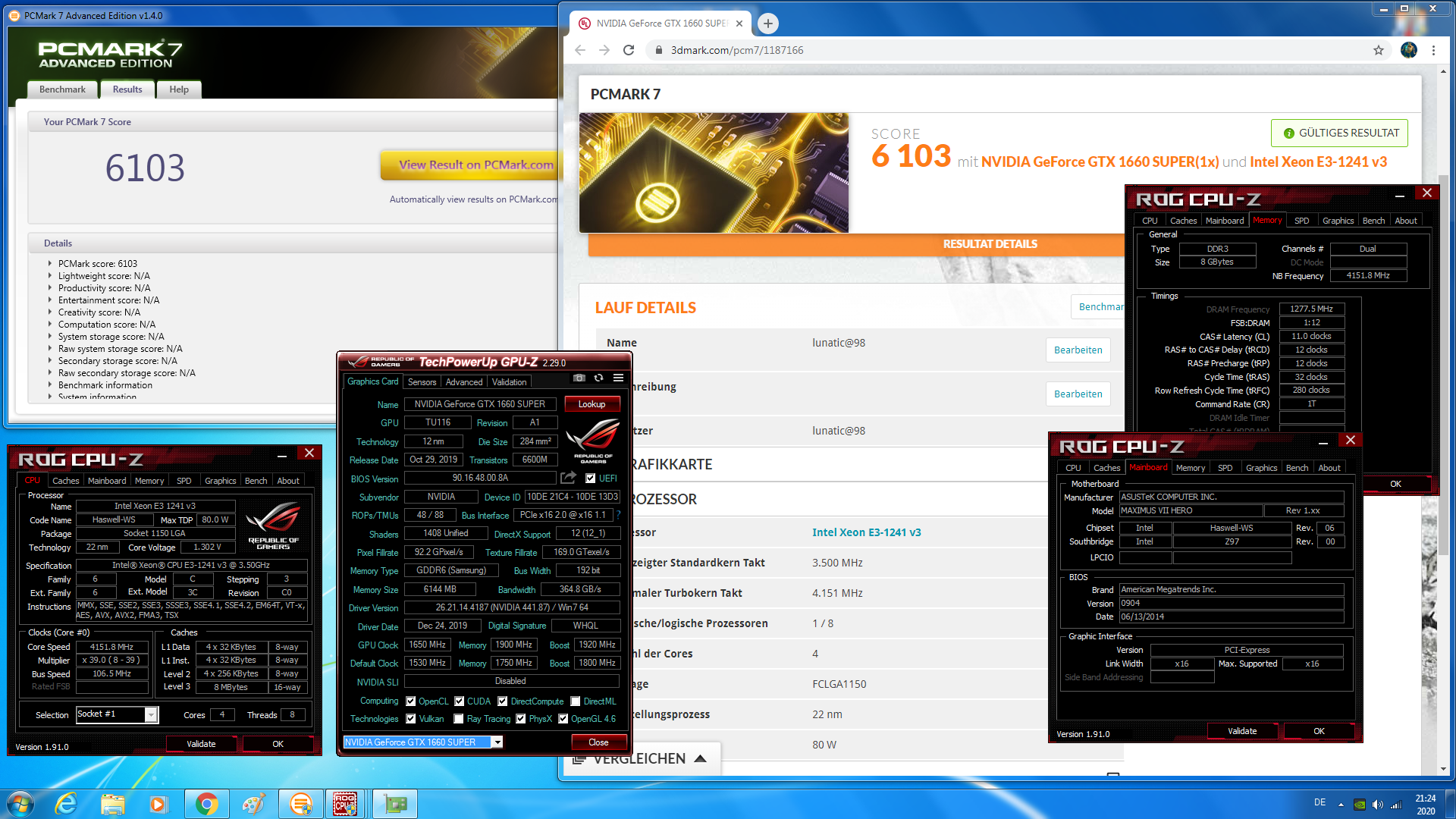Switch to PCMark 7 taskbar icon

(300, 804)
